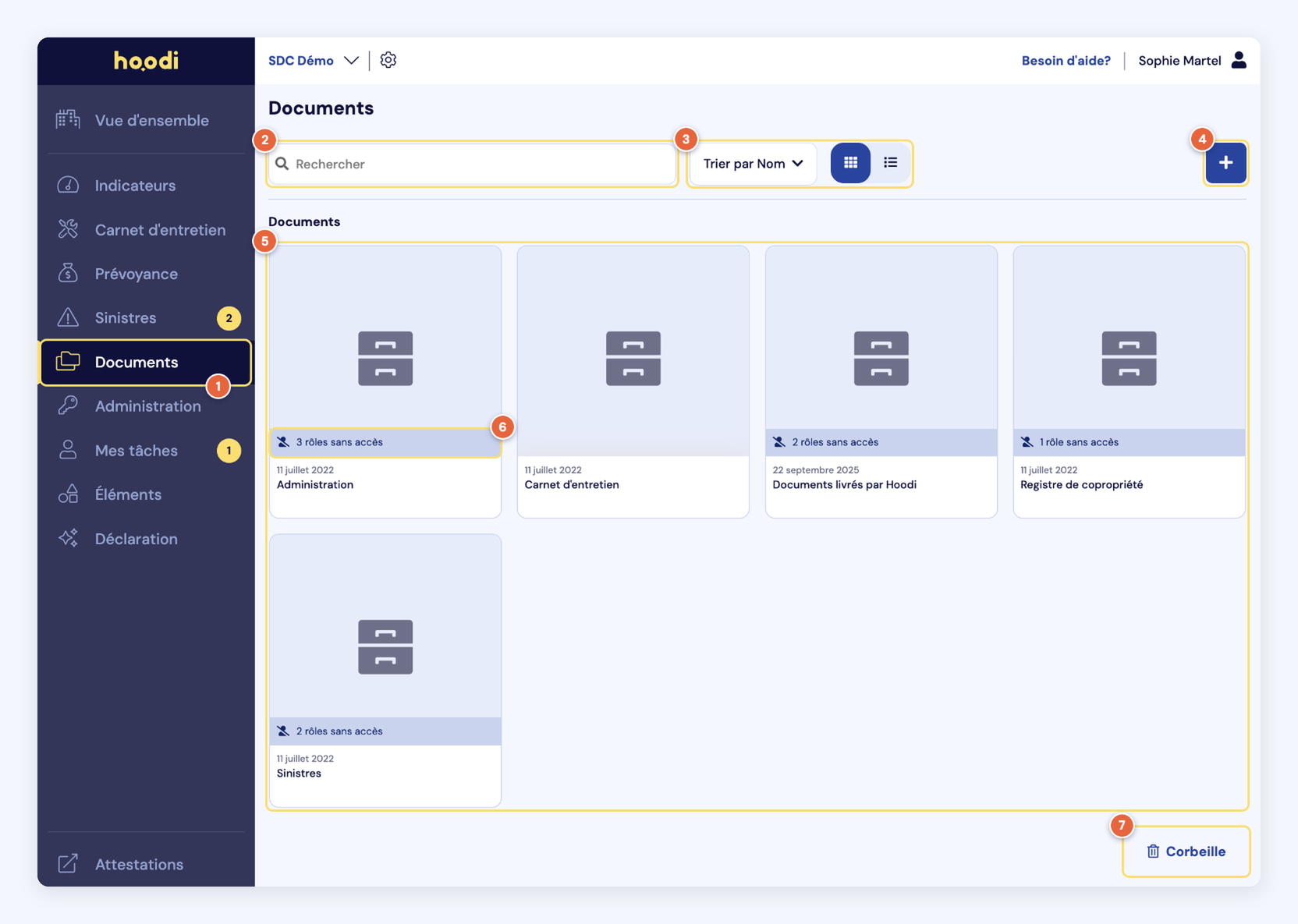Click the Sophie Martel name
The height and width of the screenshot is (924, 1298).
1179,61
